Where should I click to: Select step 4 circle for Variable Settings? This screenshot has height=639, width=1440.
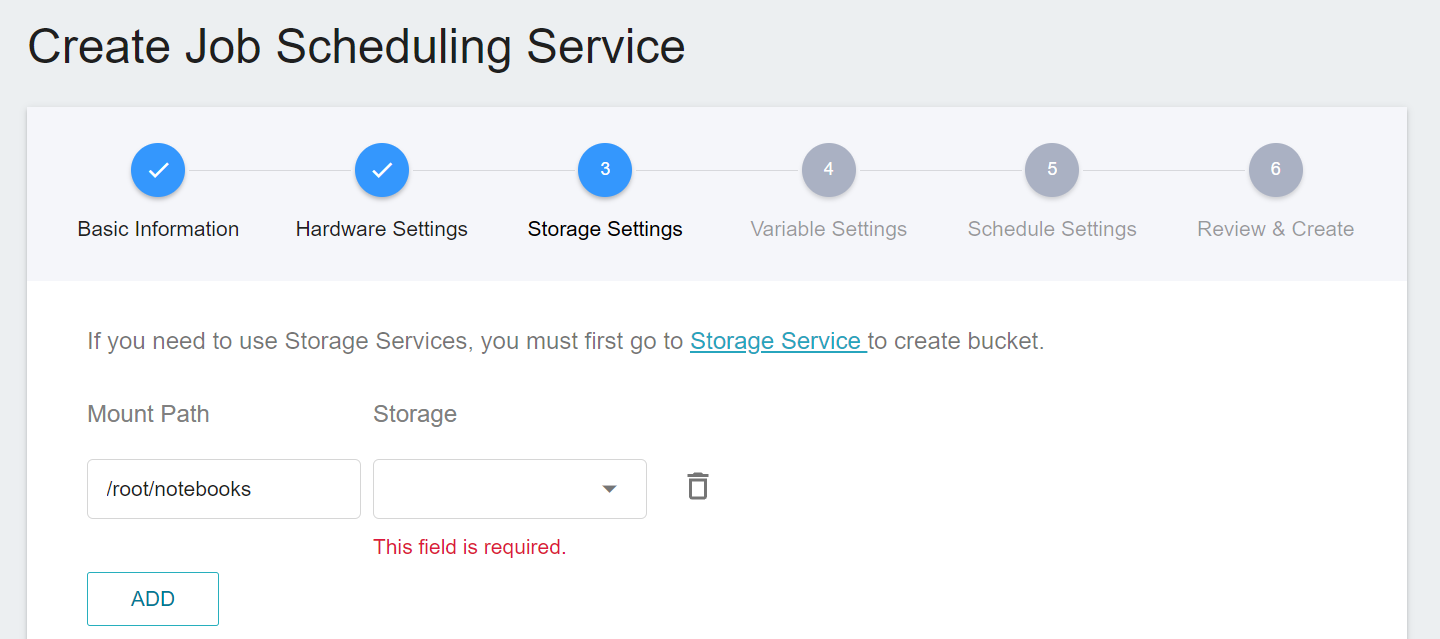point(828,170)
